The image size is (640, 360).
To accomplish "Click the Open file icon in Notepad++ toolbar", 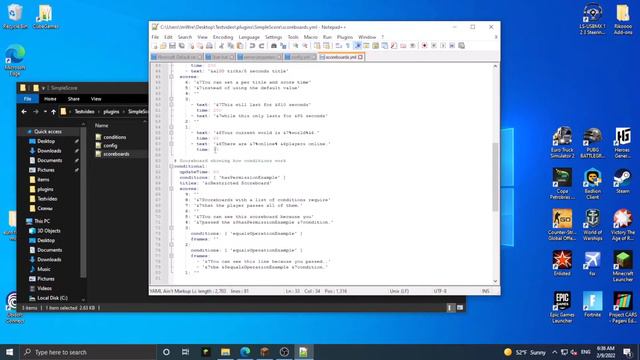I will (163, 46).
